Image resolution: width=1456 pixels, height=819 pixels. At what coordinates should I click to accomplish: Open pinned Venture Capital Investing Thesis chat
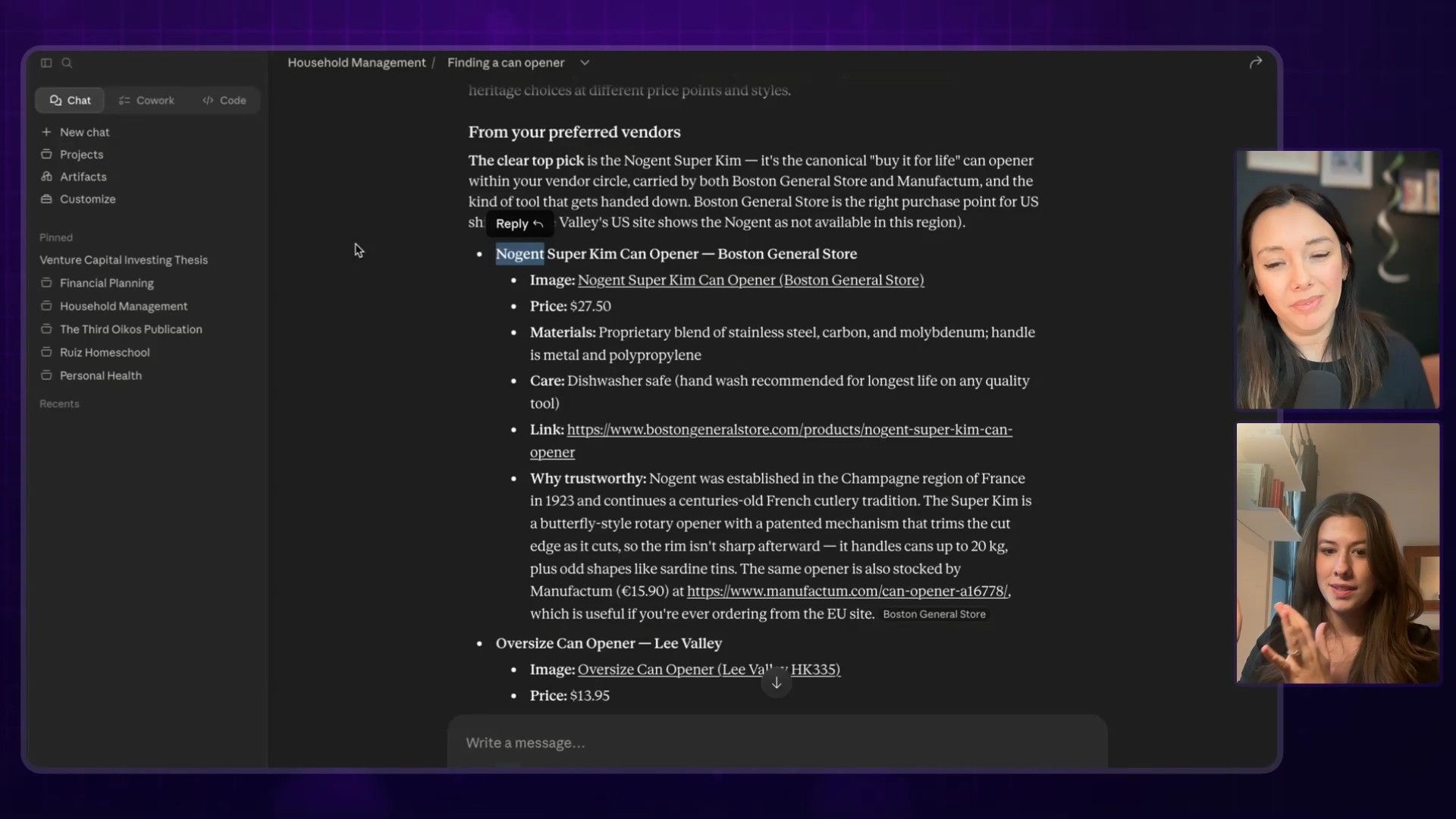point(124,259)
